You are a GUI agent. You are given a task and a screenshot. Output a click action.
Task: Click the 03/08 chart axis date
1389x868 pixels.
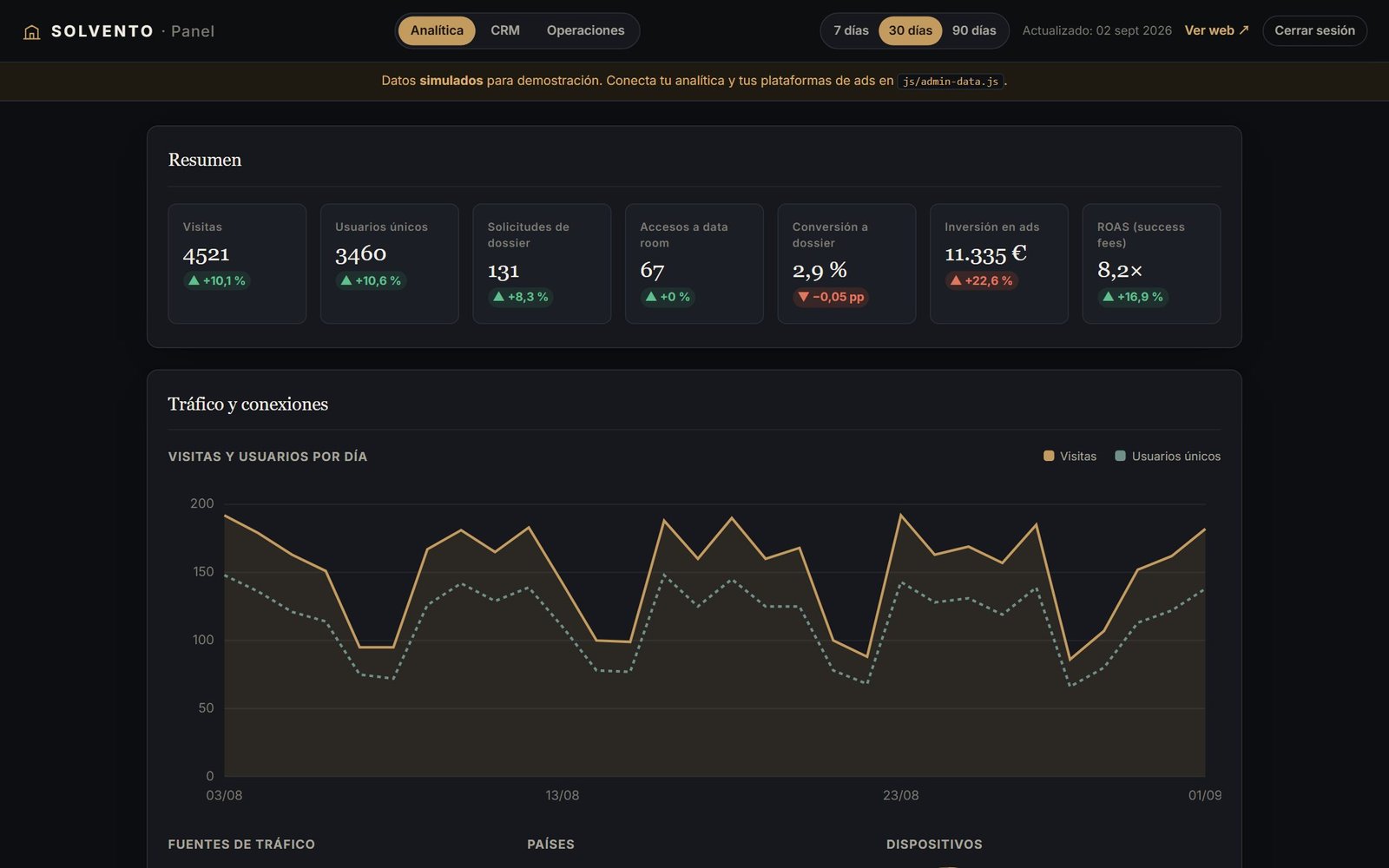pyautogui.click(x=224, y=795)
